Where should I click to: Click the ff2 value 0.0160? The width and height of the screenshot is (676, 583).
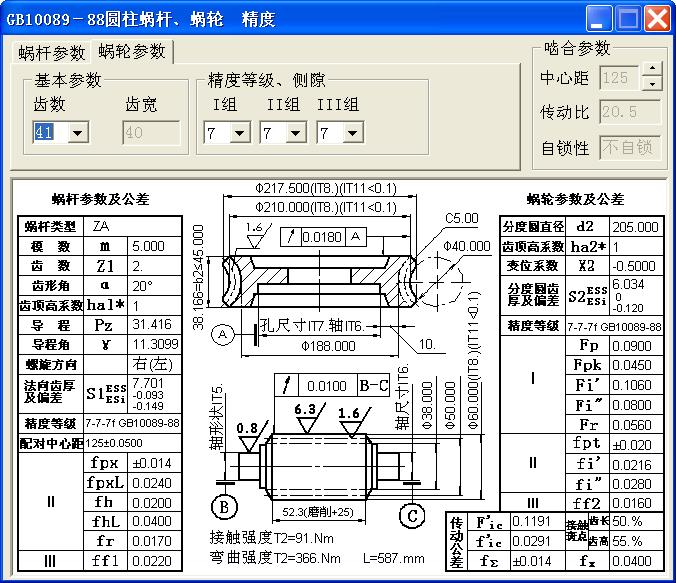632,503
